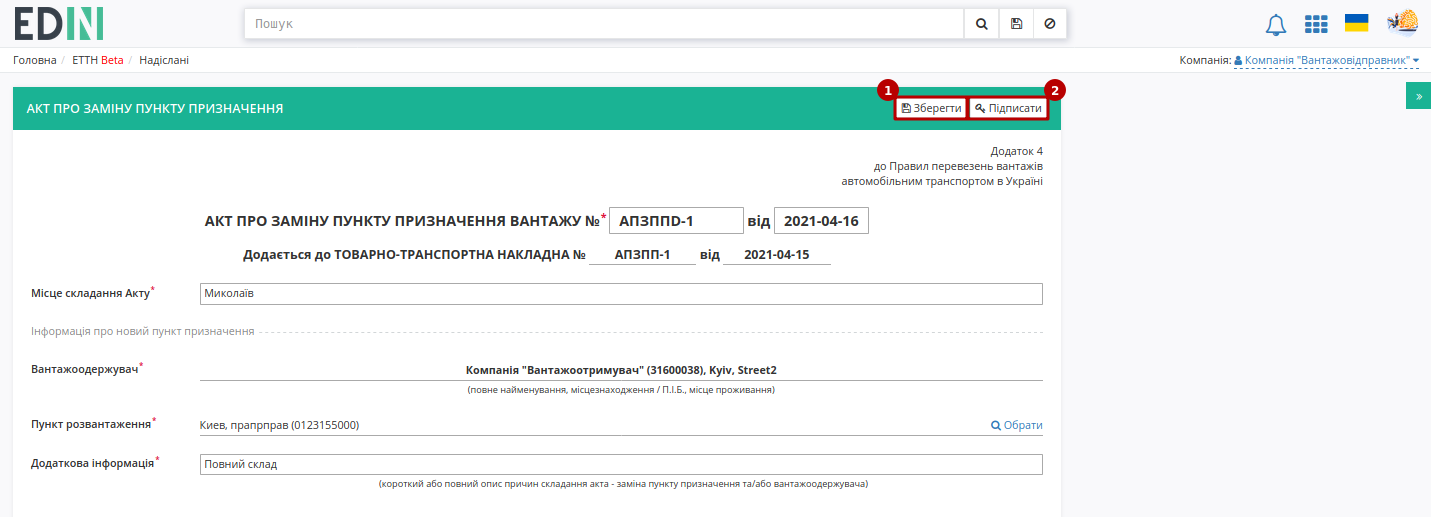1431x517 pixels.
Task: Open ЕТТН Beta breadcrumb
Action: [x=98, y=60]
